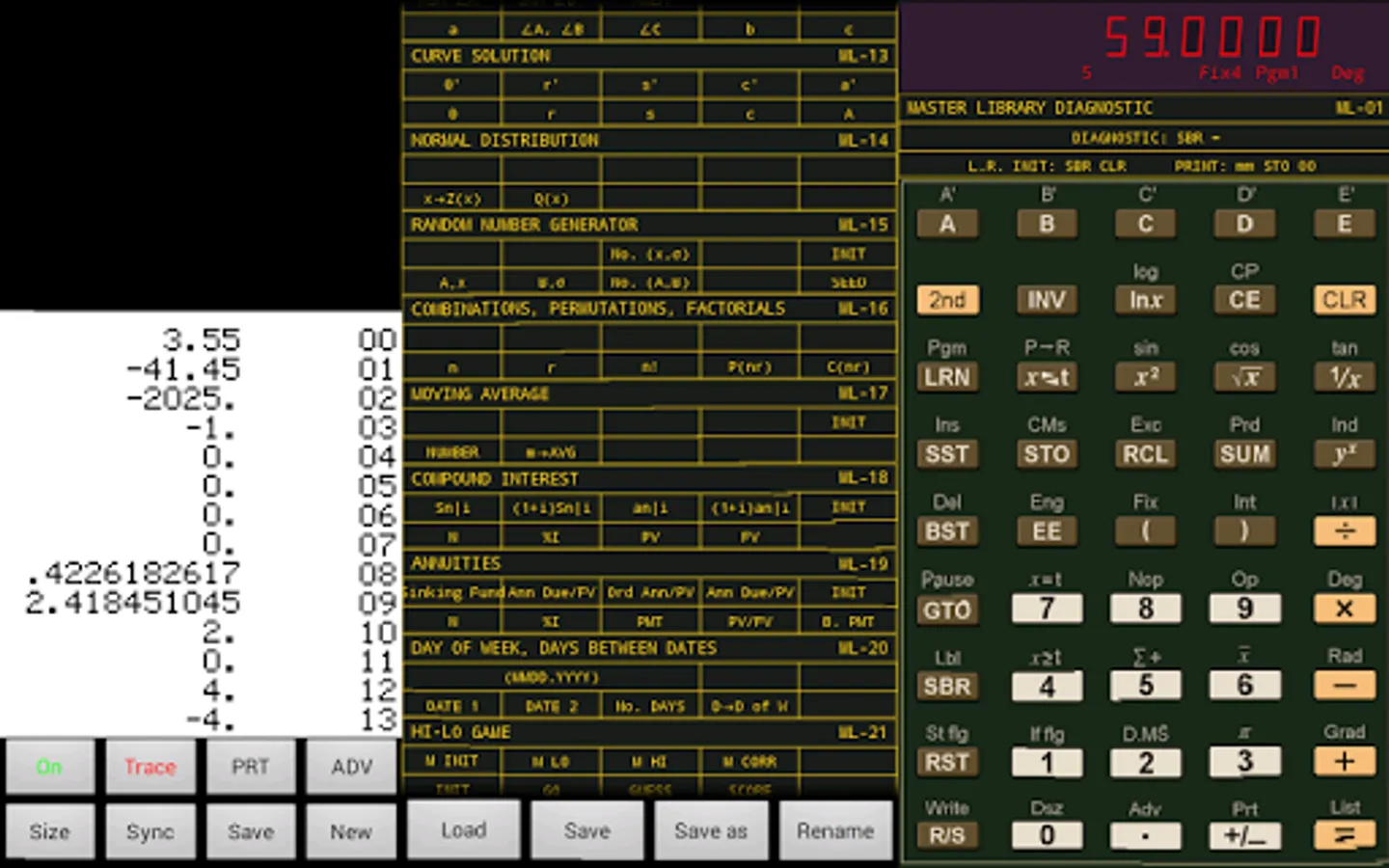The height and width of the screenshot is (868, 1389).
Task: Select COMPOUND INTEREST ML-18 program row
Action: (x=649, y=479)
